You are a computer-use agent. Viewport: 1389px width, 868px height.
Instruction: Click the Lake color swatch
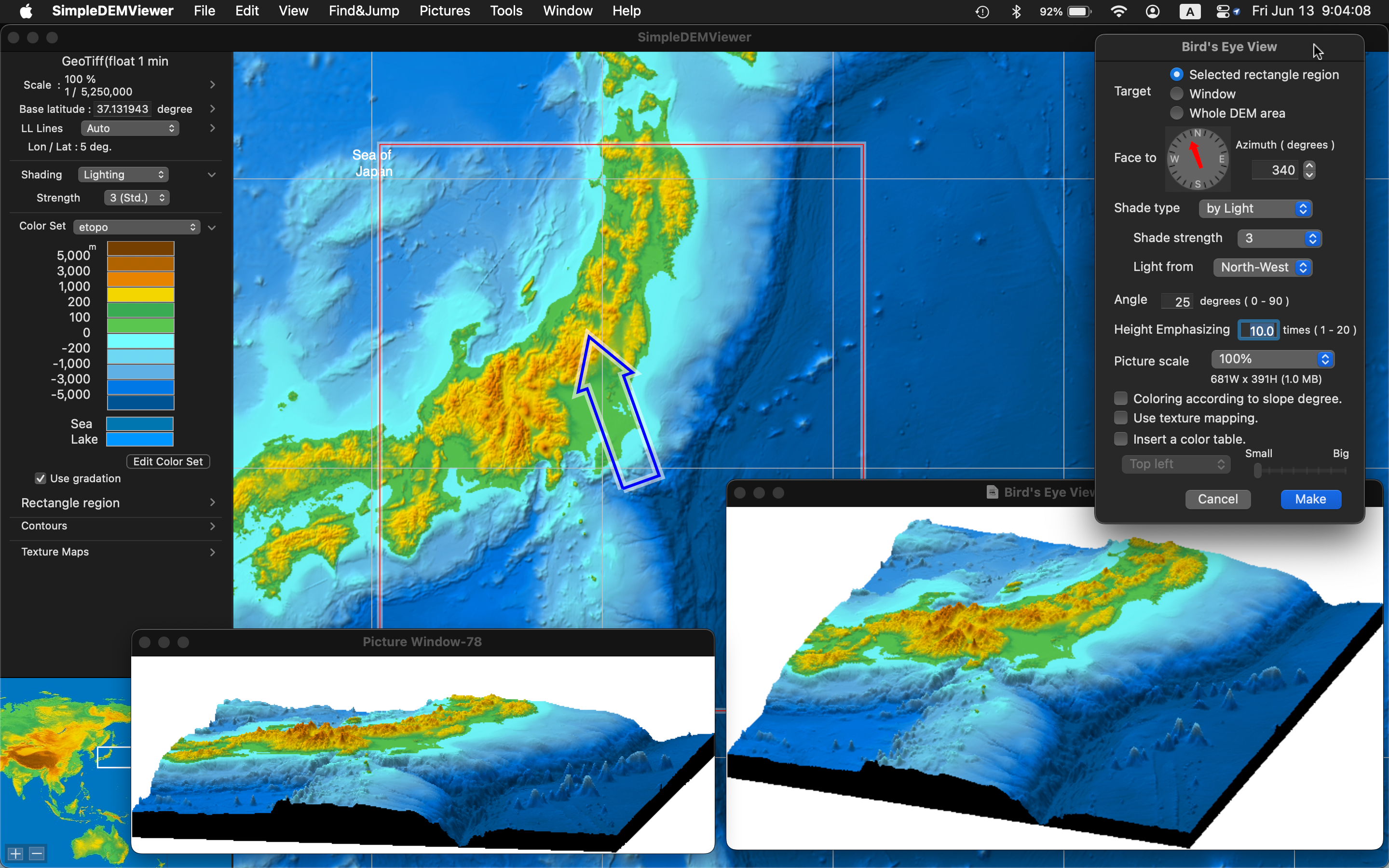pos(140,439)
